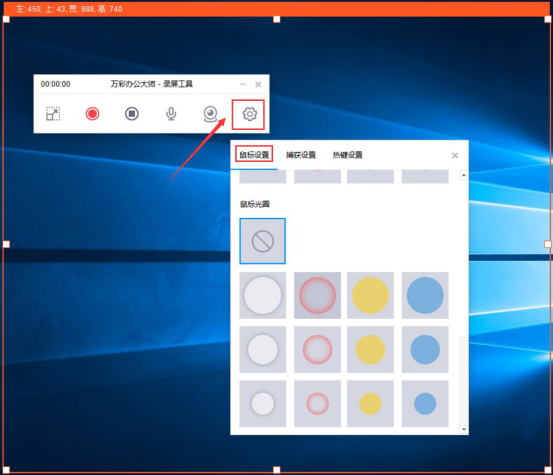553x475 pixels.
Task: Pick the small red ring cursor halo
Action: pyautogui.click(x=317, y=403)
